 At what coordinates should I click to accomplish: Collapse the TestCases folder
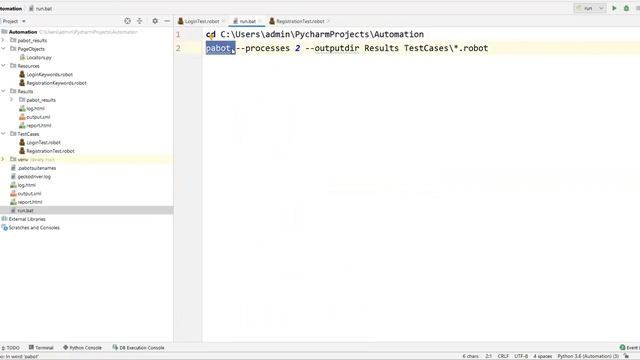tap(3, 134)
